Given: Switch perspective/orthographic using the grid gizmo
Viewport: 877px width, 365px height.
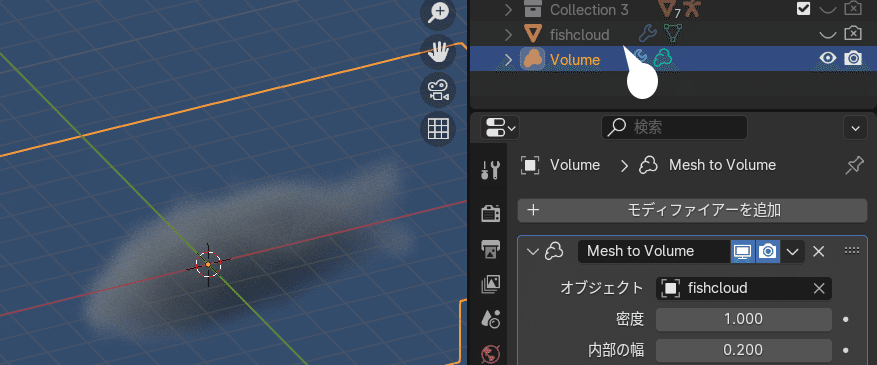Looking at the screenshot, I should coord(439,129).
